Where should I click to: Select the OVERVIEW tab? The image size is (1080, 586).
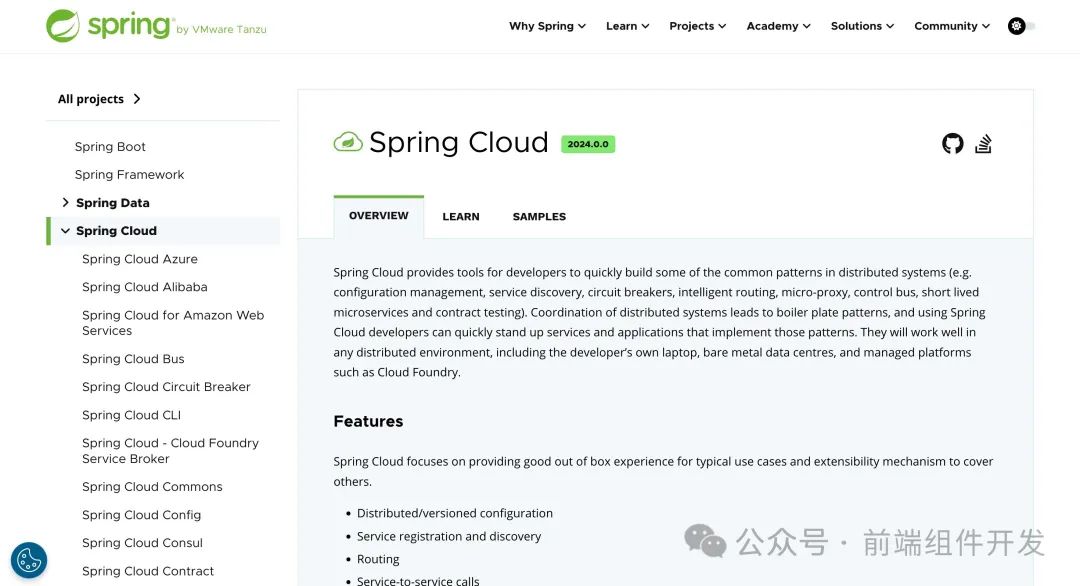(379, 216)
